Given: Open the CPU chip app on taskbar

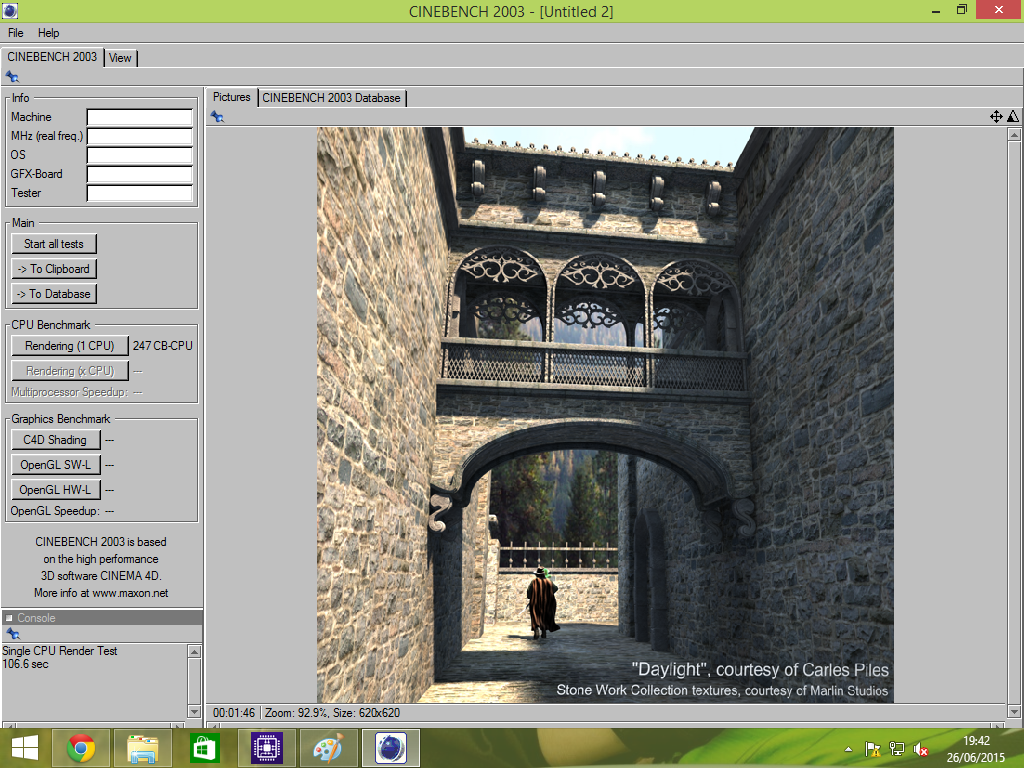Looking at the screenshot, I should coord(266,748).
